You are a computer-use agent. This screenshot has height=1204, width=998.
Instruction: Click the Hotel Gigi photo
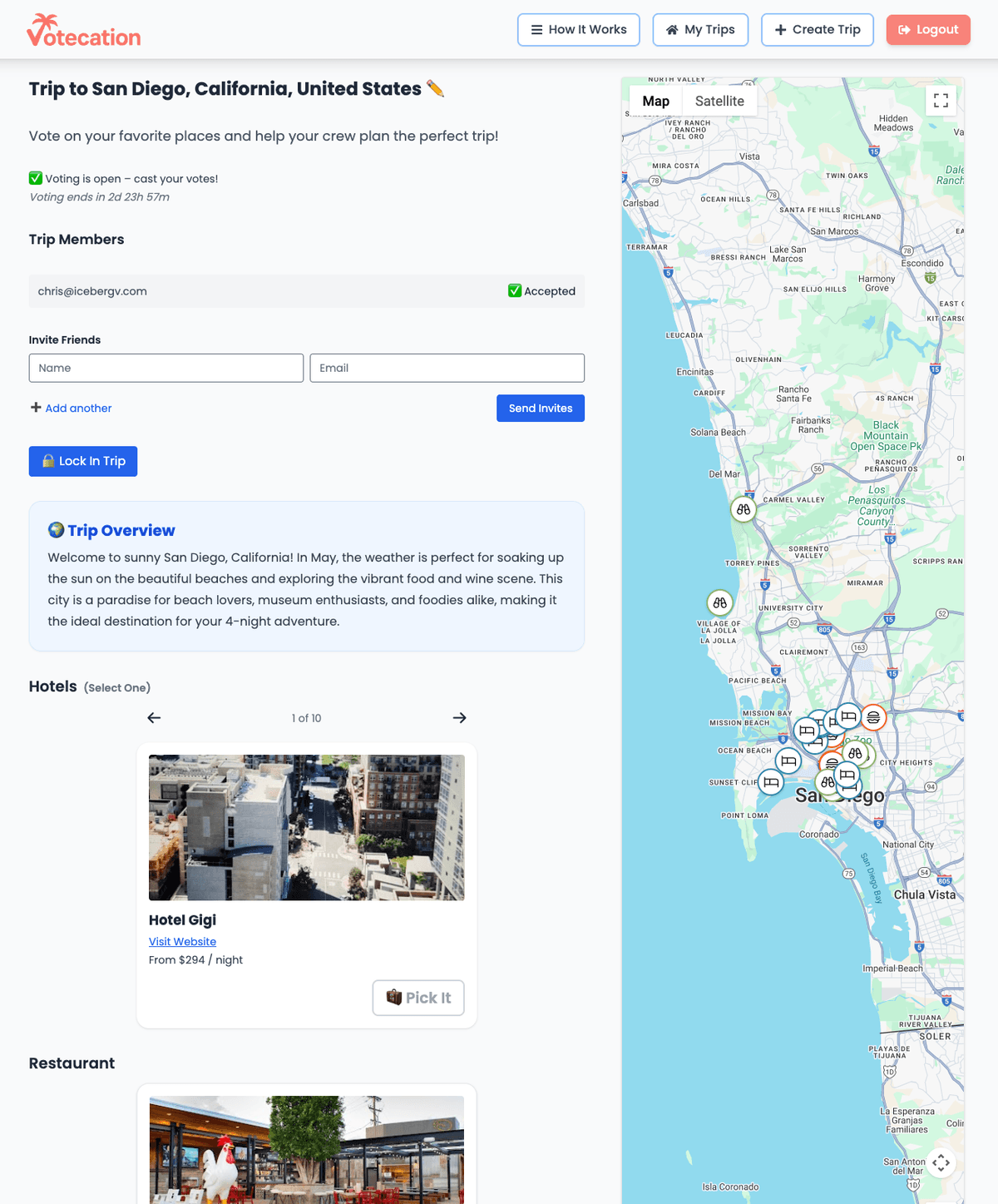click(306, 827)
